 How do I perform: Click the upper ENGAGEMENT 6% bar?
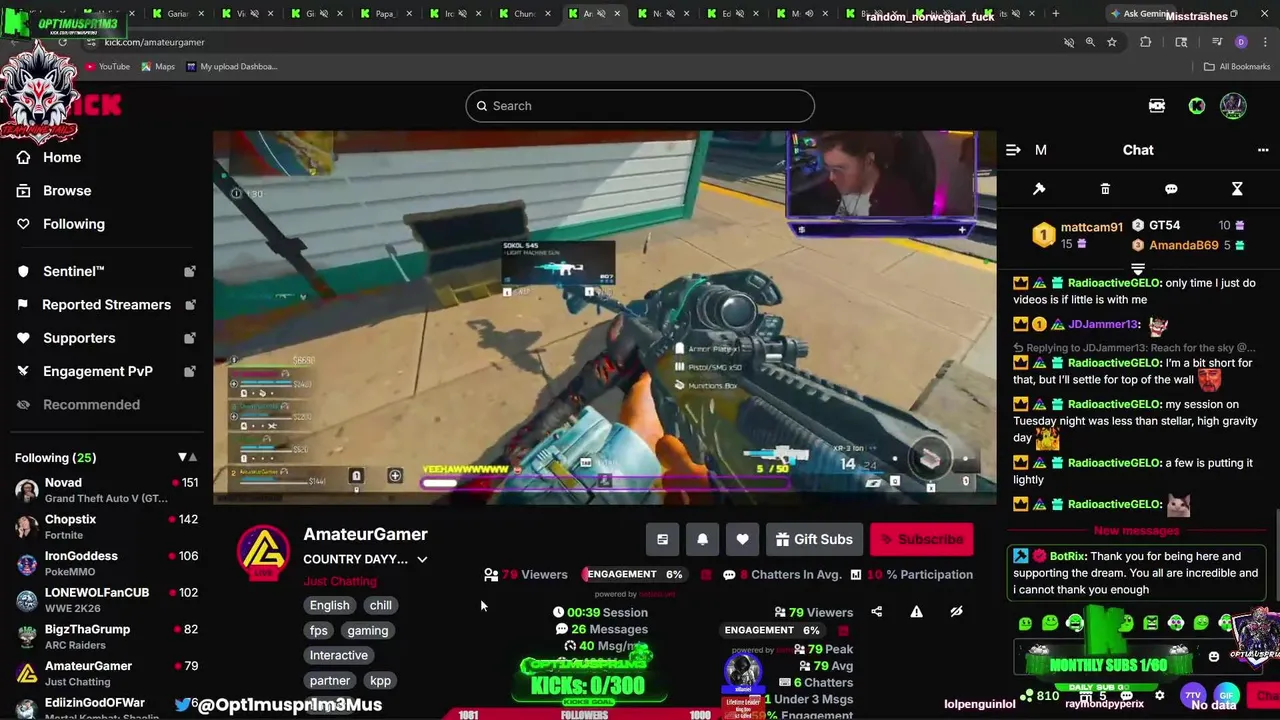633,574
